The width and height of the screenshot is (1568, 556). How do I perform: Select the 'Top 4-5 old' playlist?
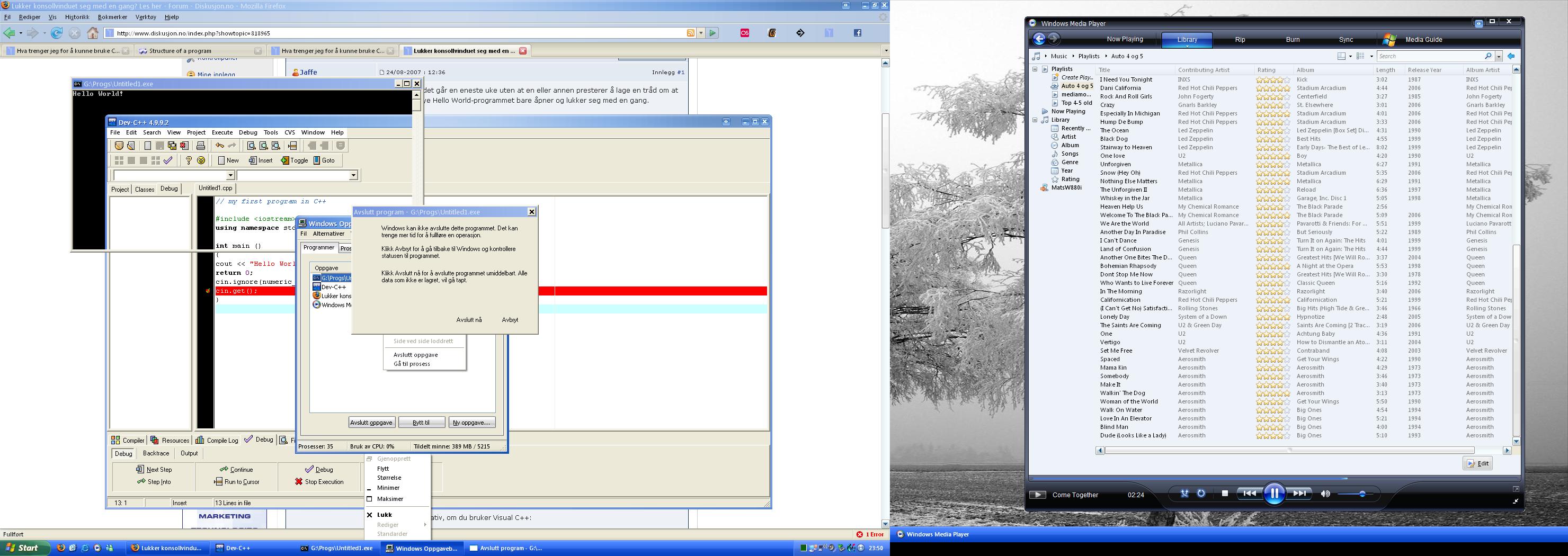tap(1077, 103)
